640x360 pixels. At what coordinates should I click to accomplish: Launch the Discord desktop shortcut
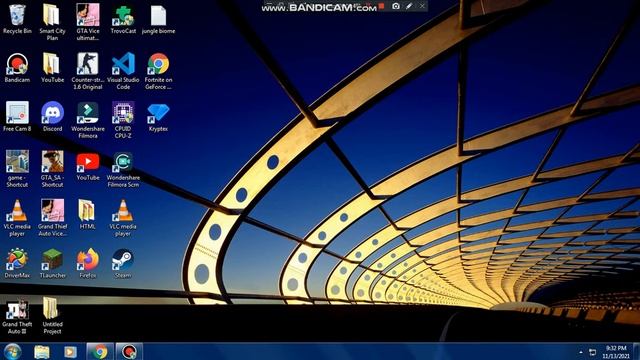click(x=52, y=117)
